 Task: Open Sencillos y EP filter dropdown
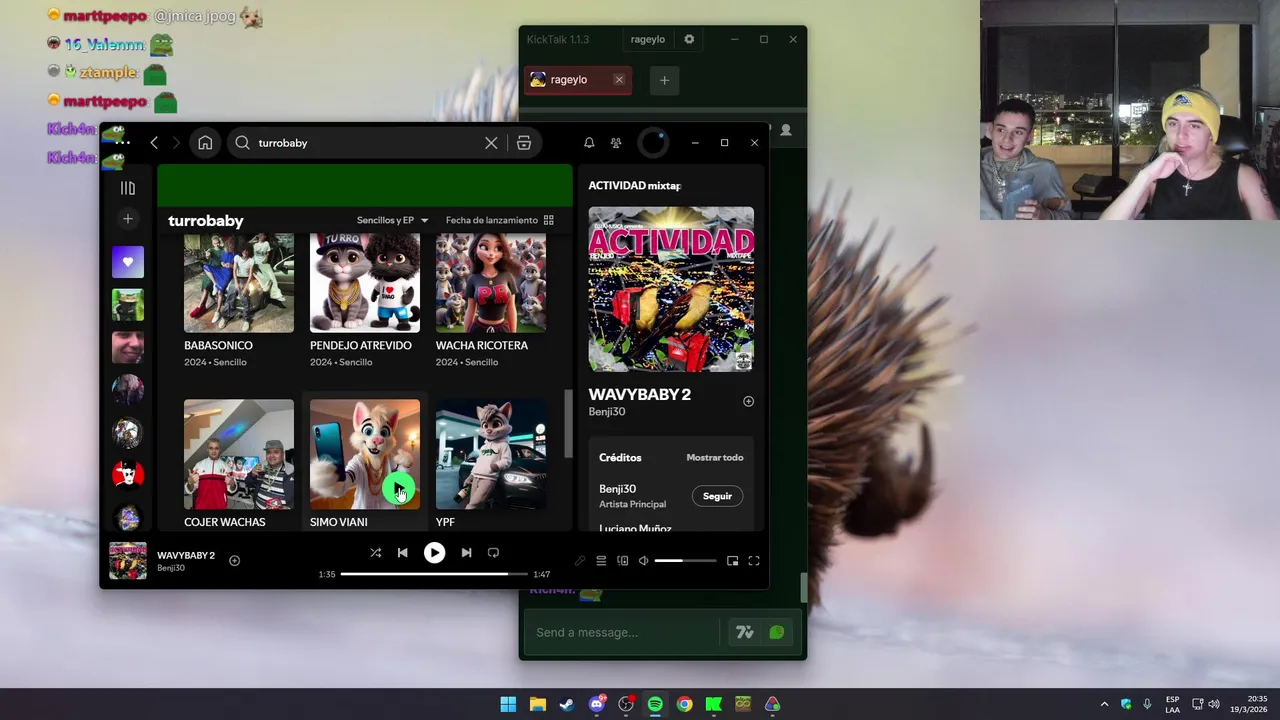point(392,220)
